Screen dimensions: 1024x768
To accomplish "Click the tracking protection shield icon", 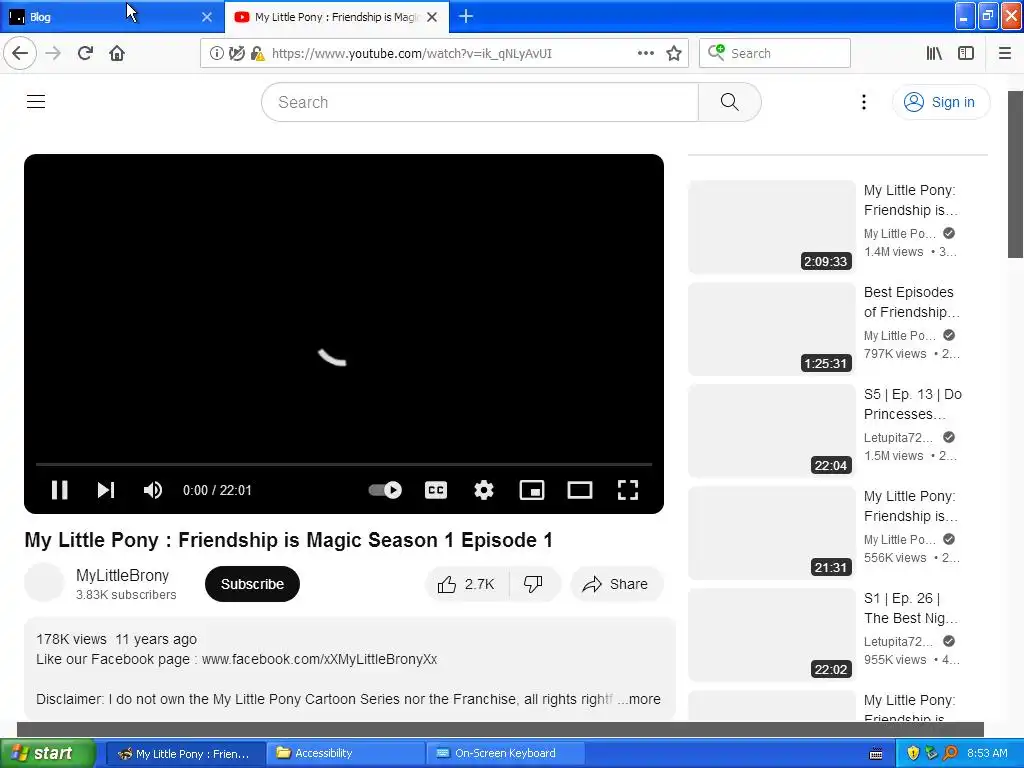I will coord(237,54).
